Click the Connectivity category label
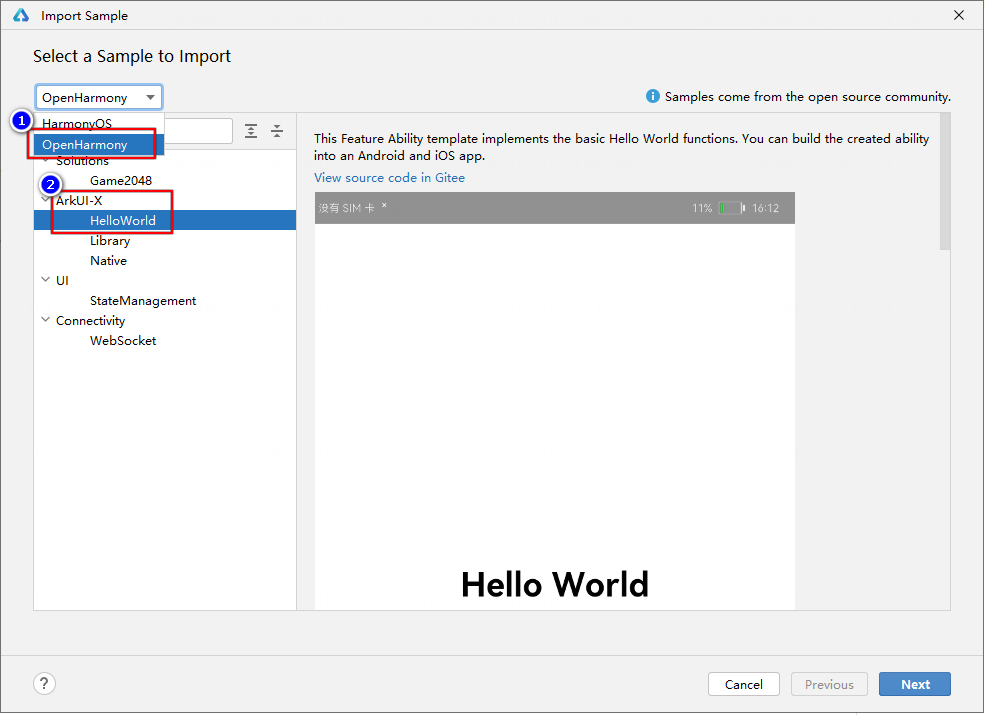 point(90,320)
